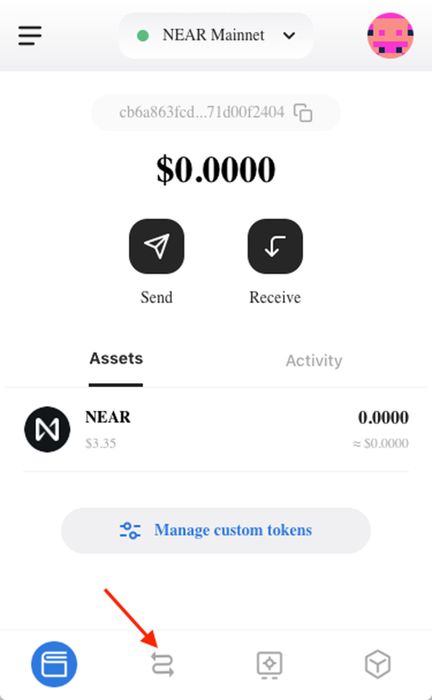Screen dimensions: 432x700
Task: Open the cube icon tab in the bottom bar
Action: tap(378, 664)
